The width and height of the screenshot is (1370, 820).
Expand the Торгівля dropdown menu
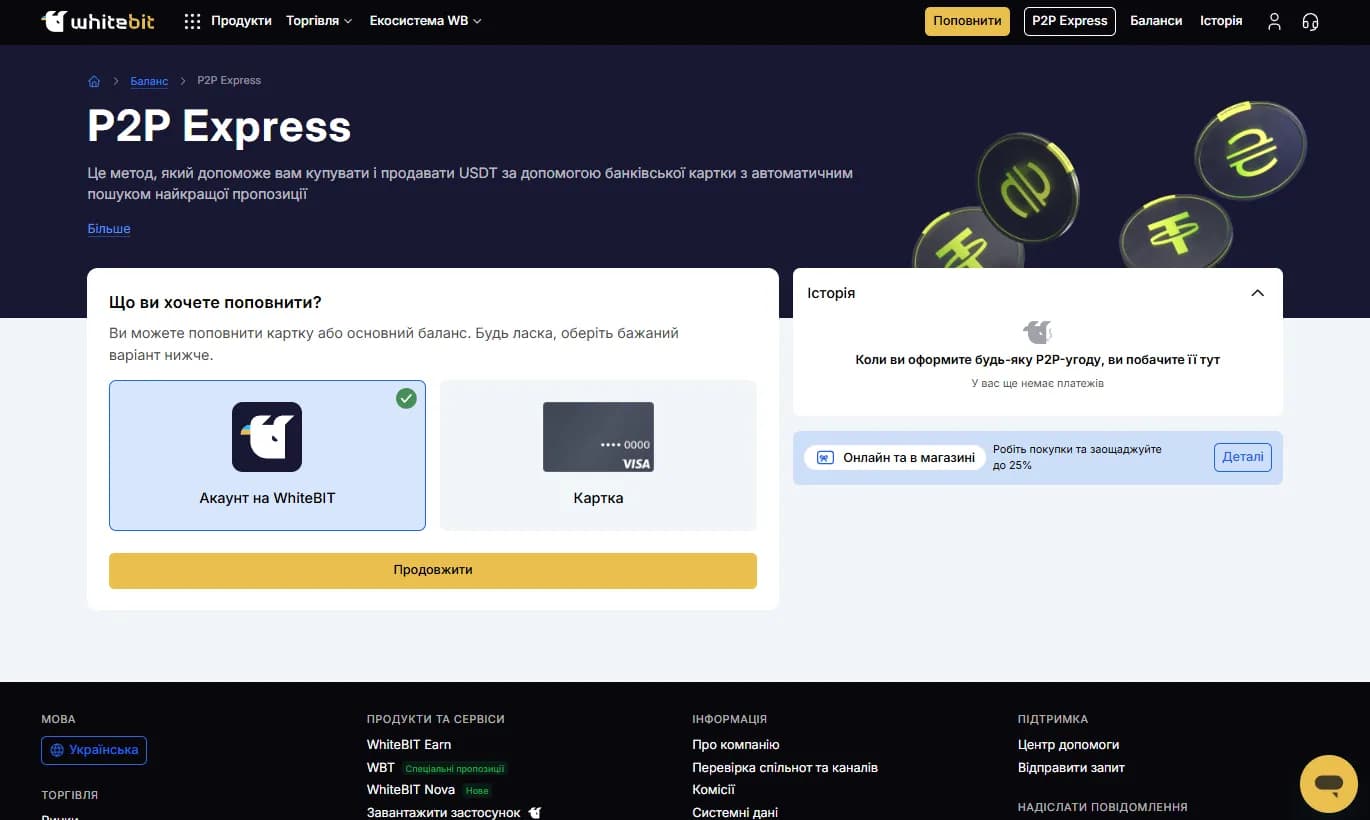point(319,21)
